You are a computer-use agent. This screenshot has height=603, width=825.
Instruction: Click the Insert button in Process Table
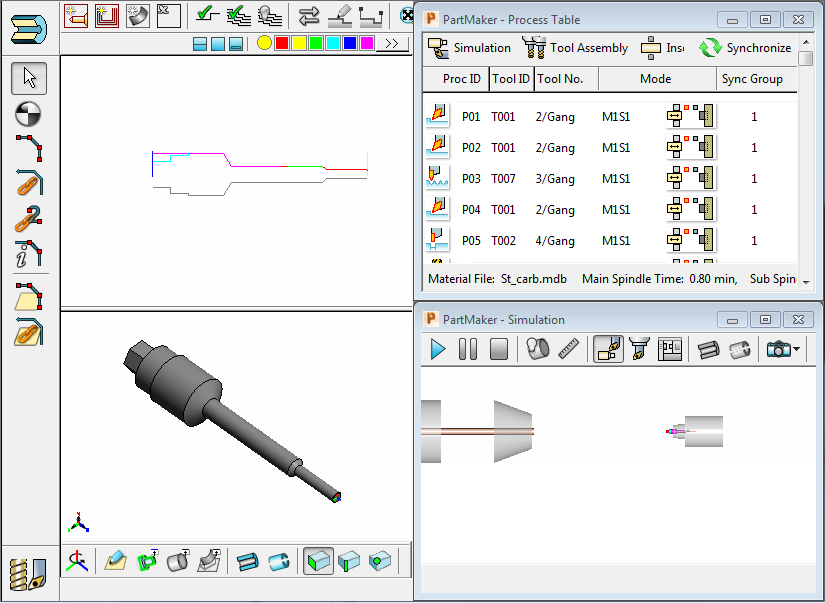[x=662, y=48]
